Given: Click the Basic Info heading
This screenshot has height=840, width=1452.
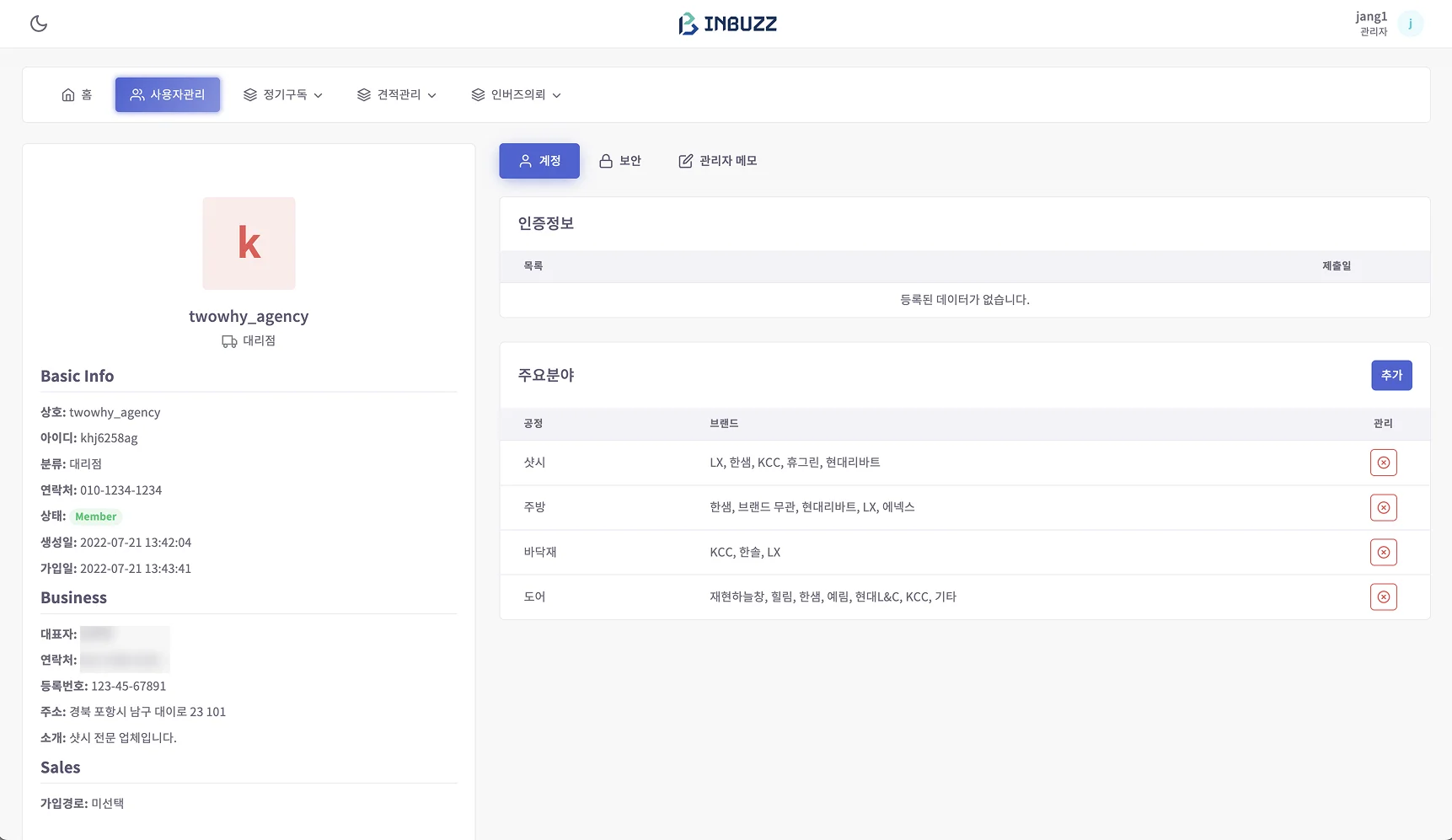Looking at the screenshot, I should pos(78,377).
